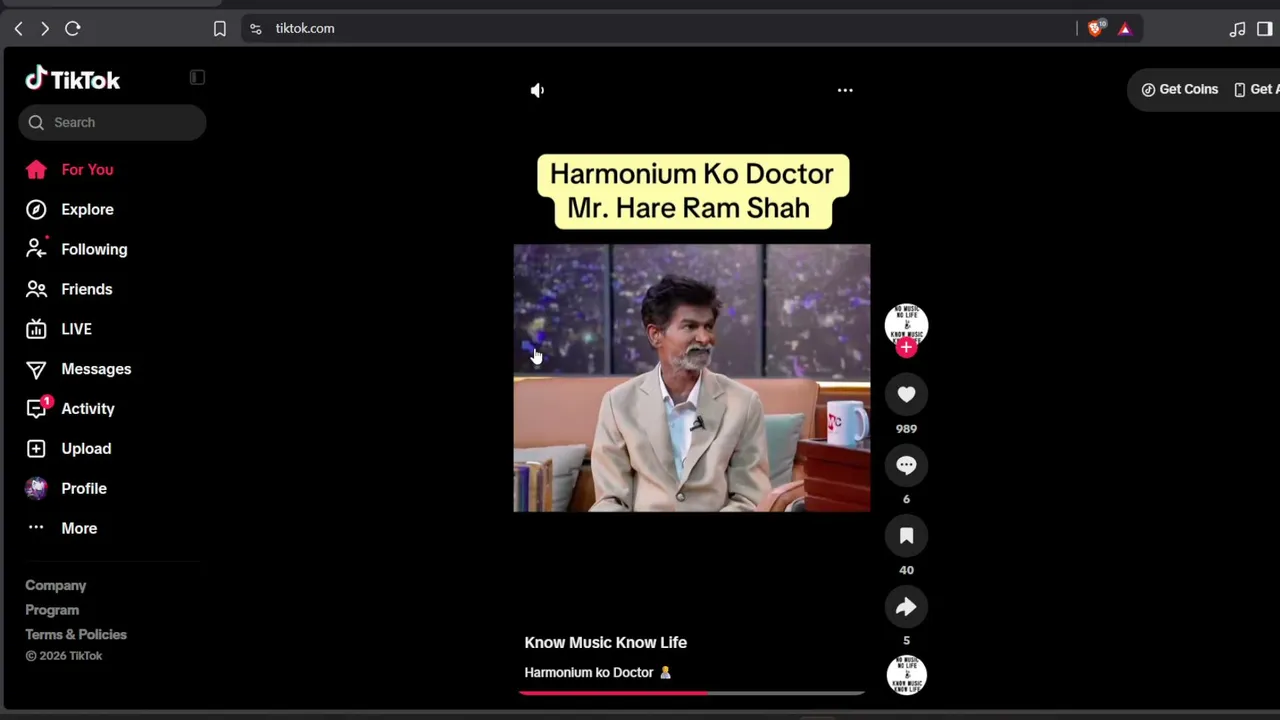Viewport: 1280px width, 720px height.
Task: Click the Upload plus icon
Action: (x=36, y=448)
